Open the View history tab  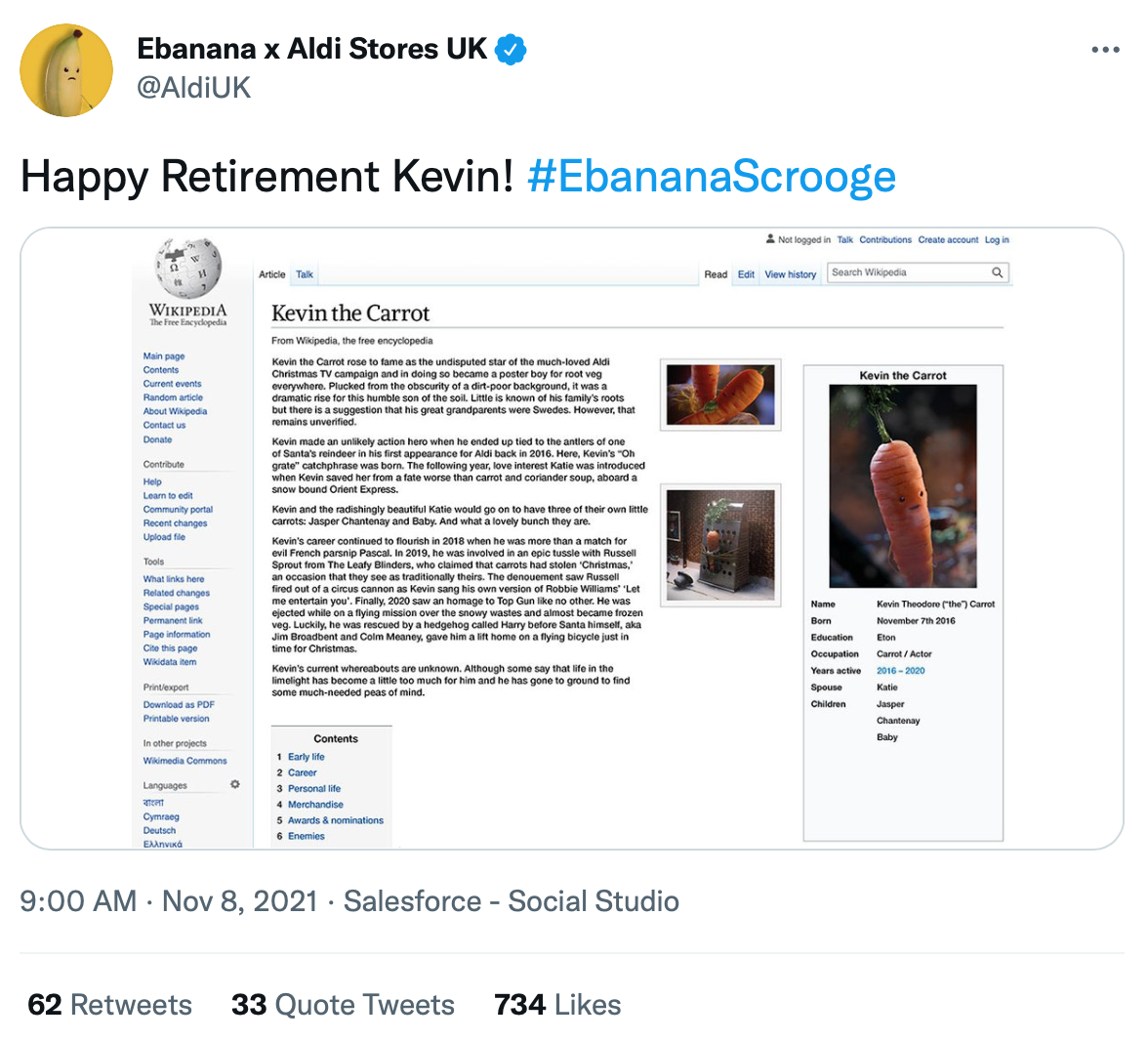point(790,274)
